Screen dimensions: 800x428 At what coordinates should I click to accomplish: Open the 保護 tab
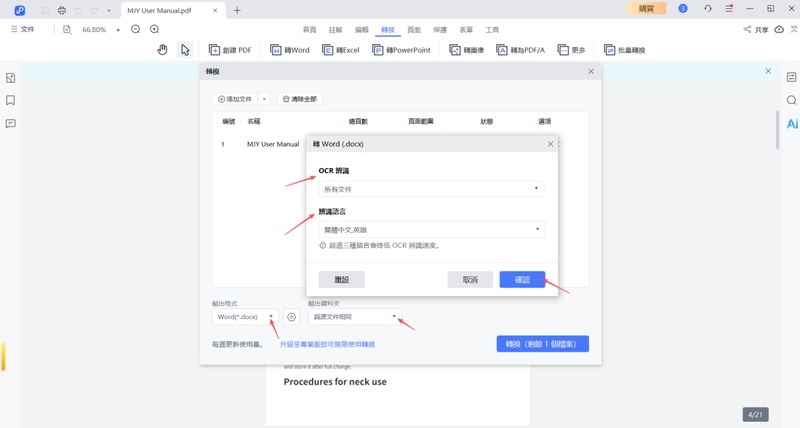[x=440, y=30]
